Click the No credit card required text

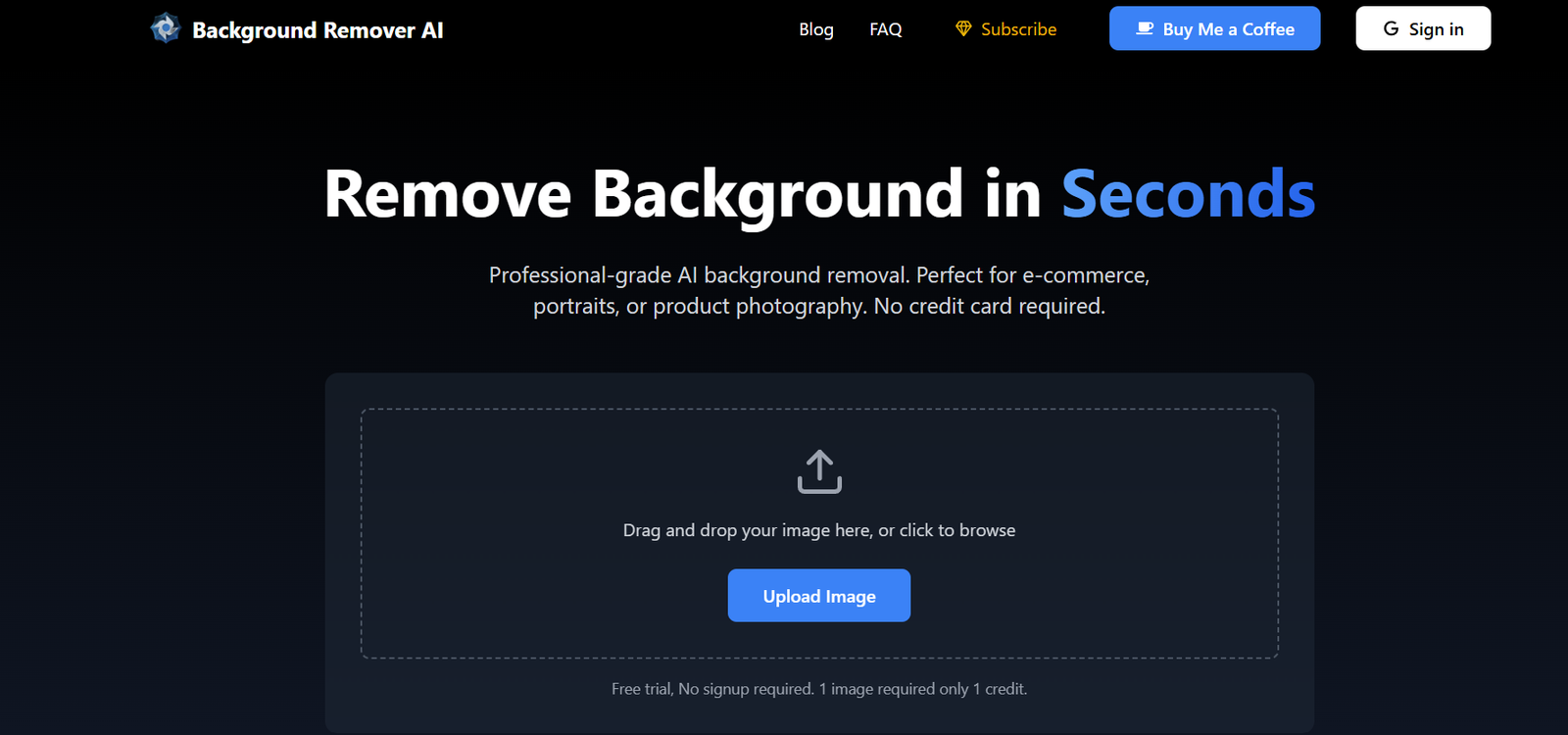[x=989, y=307]
